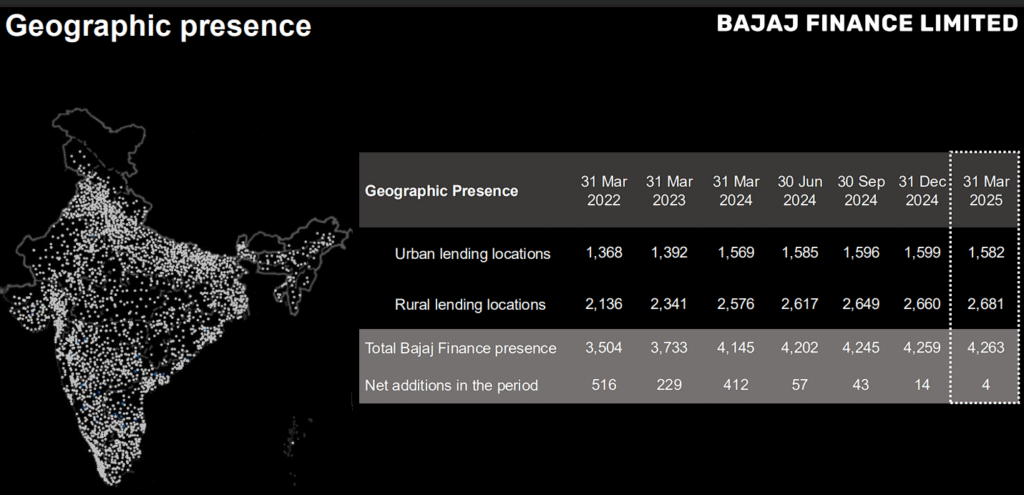Click total presence value 4,259
The image size is (1024, 495).
click(922, 348)
